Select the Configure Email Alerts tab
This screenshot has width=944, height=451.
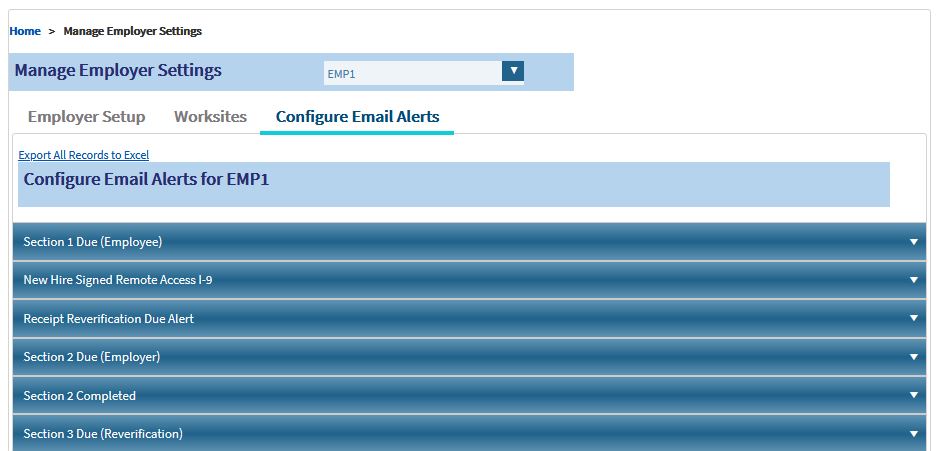[357, 117]
